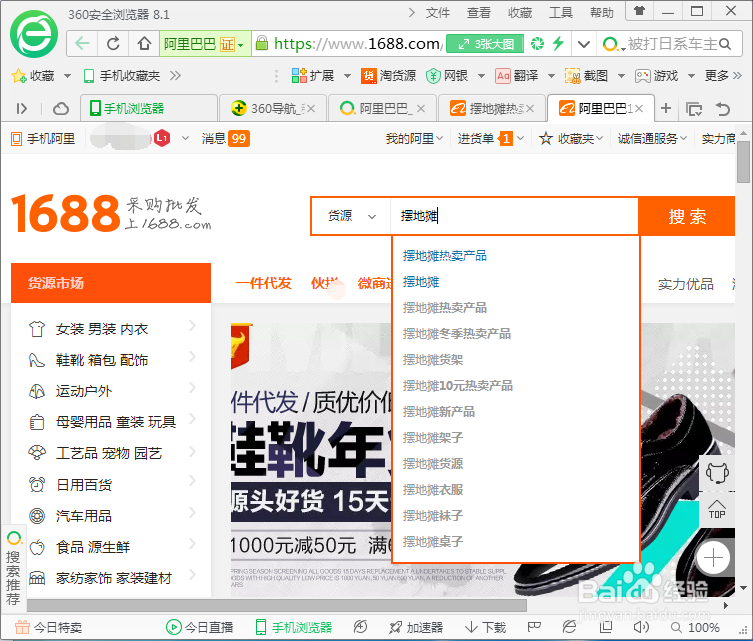This screenshot has height=641, width=753.
Task: Toggle the speaker mute icon in status bar
Action: [x=641, y=627]
